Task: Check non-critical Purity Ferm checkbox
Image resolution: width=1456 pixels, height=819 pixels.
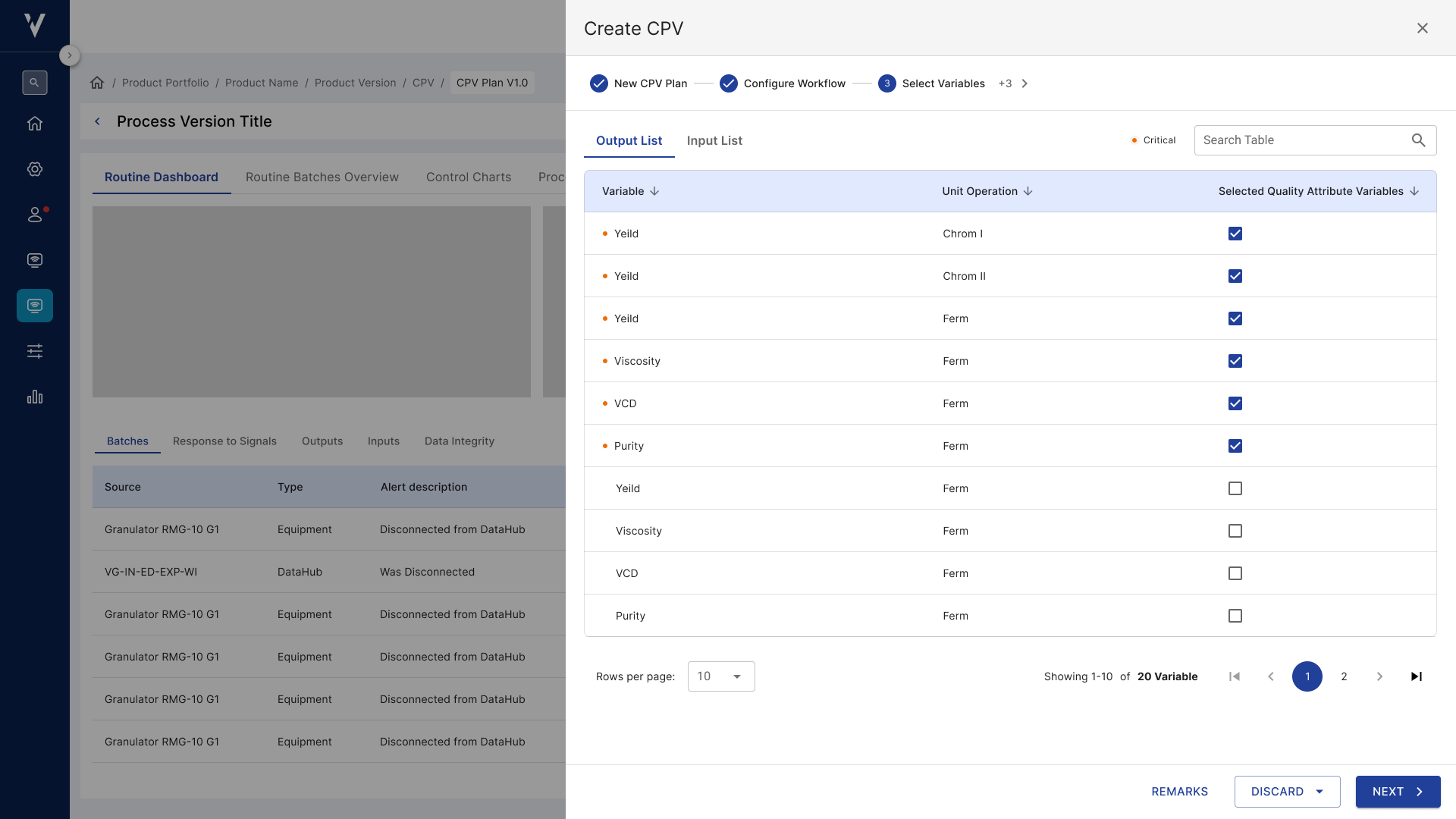Action: pos(1235,616)
